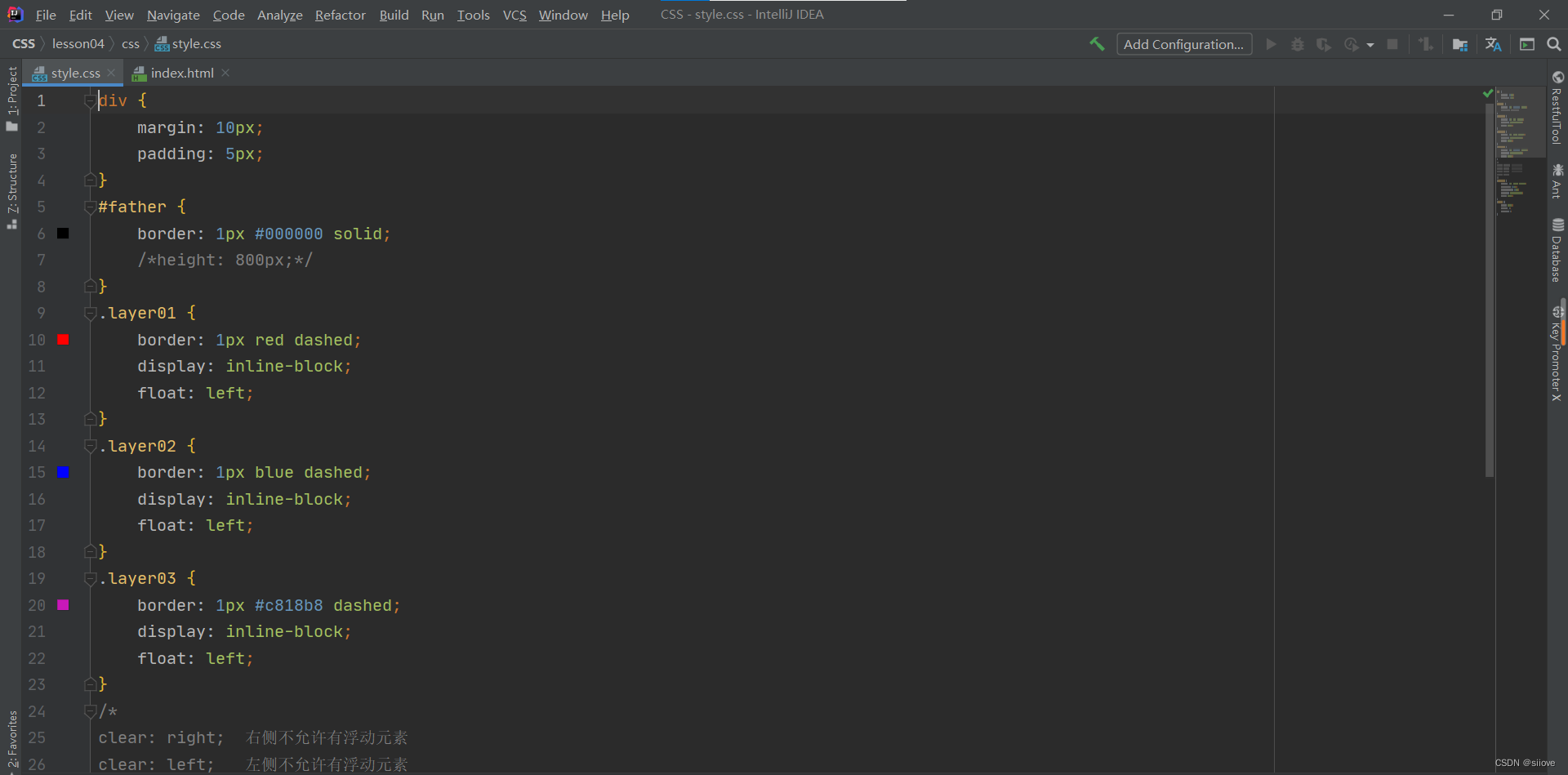Open Search Everywhere with the magnifier icon
Viewport: 1568px width, 775px height.
(1554, 44)
